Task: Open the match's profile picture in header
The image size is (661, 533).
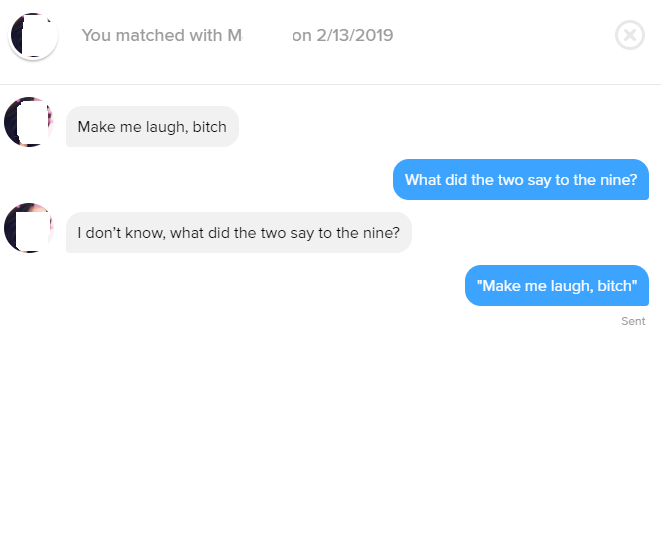Action: 33,36
